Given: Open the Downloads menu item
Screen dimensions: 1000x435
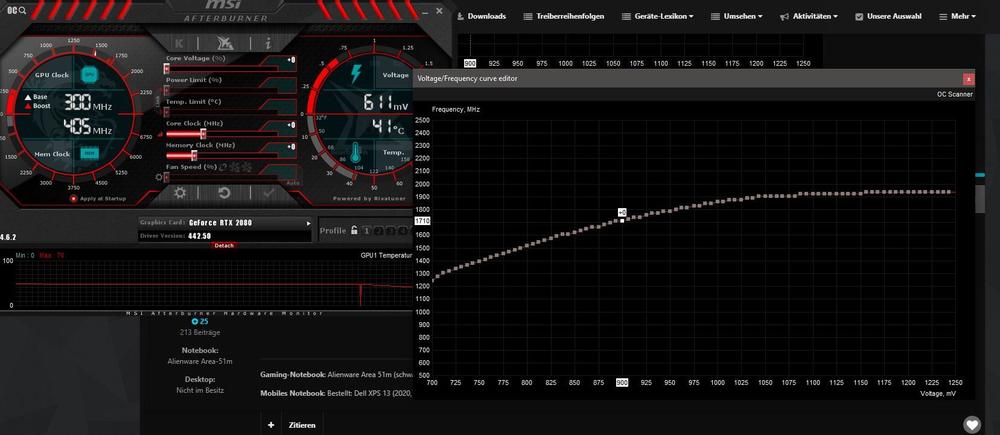Looking at the screenshot, I should click(481, 16).
